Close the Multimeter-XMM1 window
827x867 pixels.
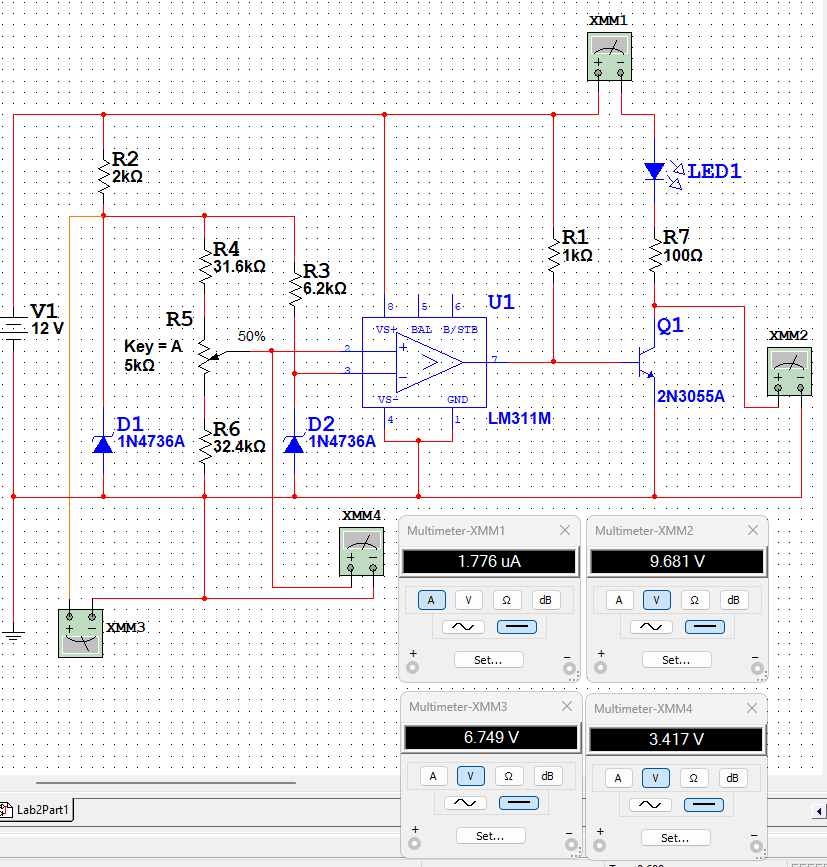pyautogui.click(x=565, y=530)
